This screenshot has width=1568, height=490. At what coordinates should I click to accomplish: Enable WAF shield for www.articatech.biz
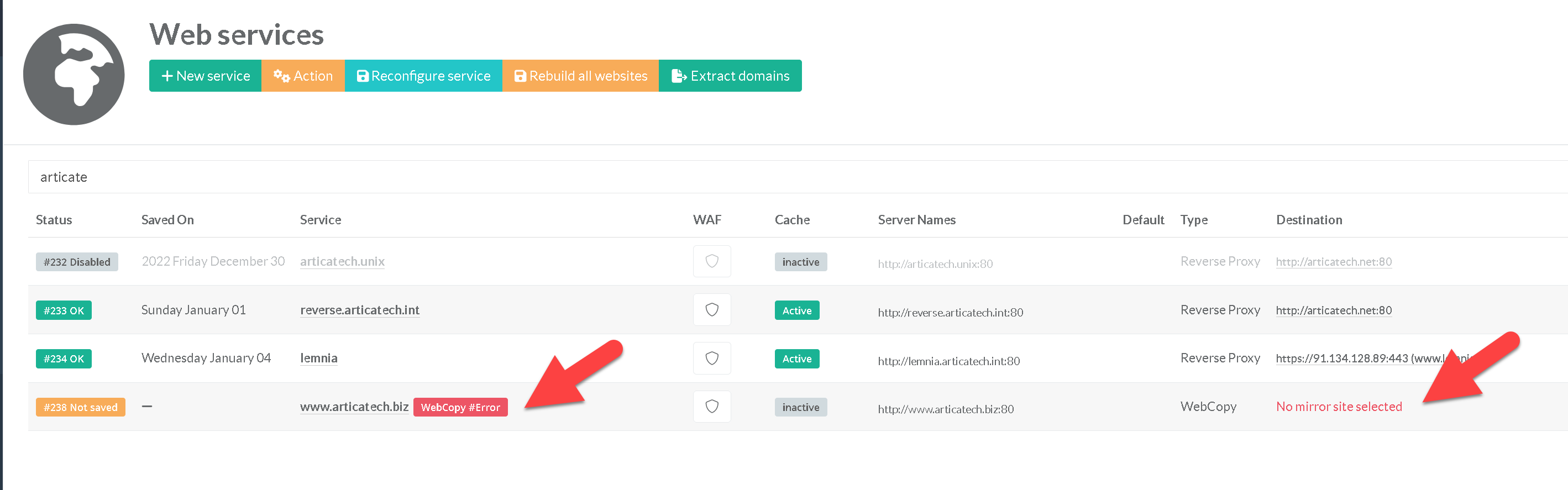(711, 407)
